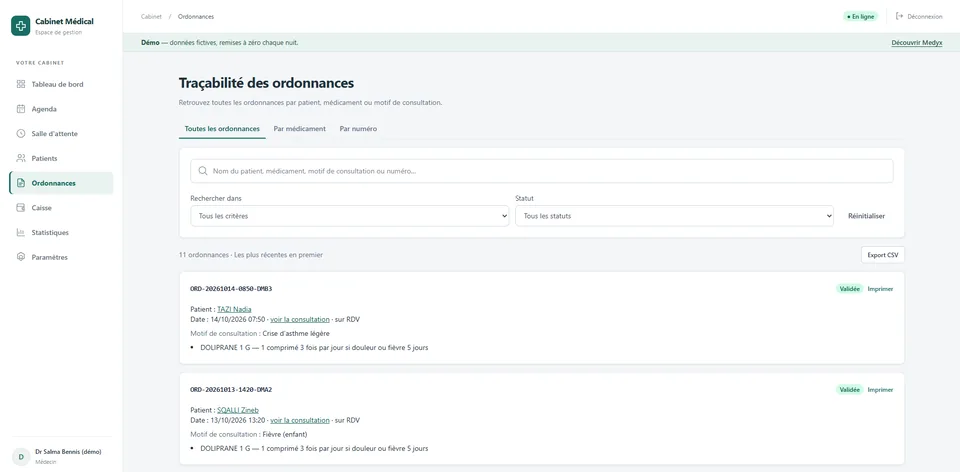Click the Traçabilité des ordonnances heading
The image size is (960, 472).
[x=266, y=83]
